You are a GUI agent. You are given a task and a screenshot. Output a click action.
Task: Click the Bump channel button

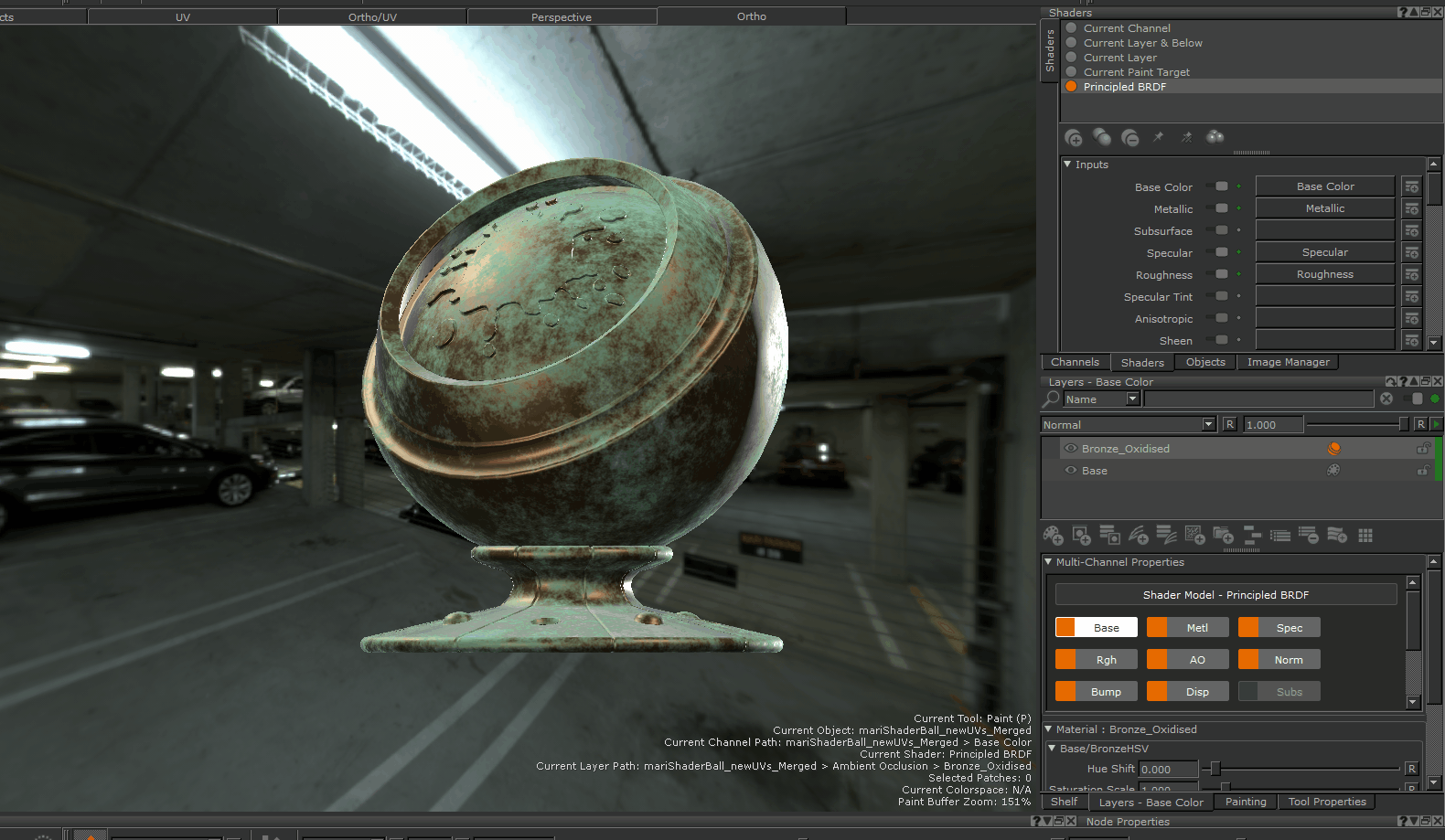click(1097, 692)
